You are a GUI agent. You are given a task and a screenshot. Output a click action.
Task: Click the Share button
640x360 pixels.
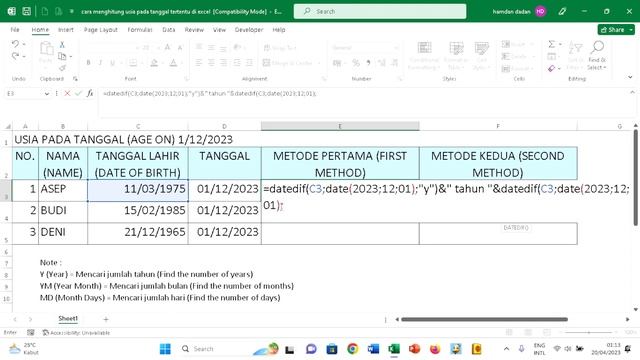click(613, 30)
